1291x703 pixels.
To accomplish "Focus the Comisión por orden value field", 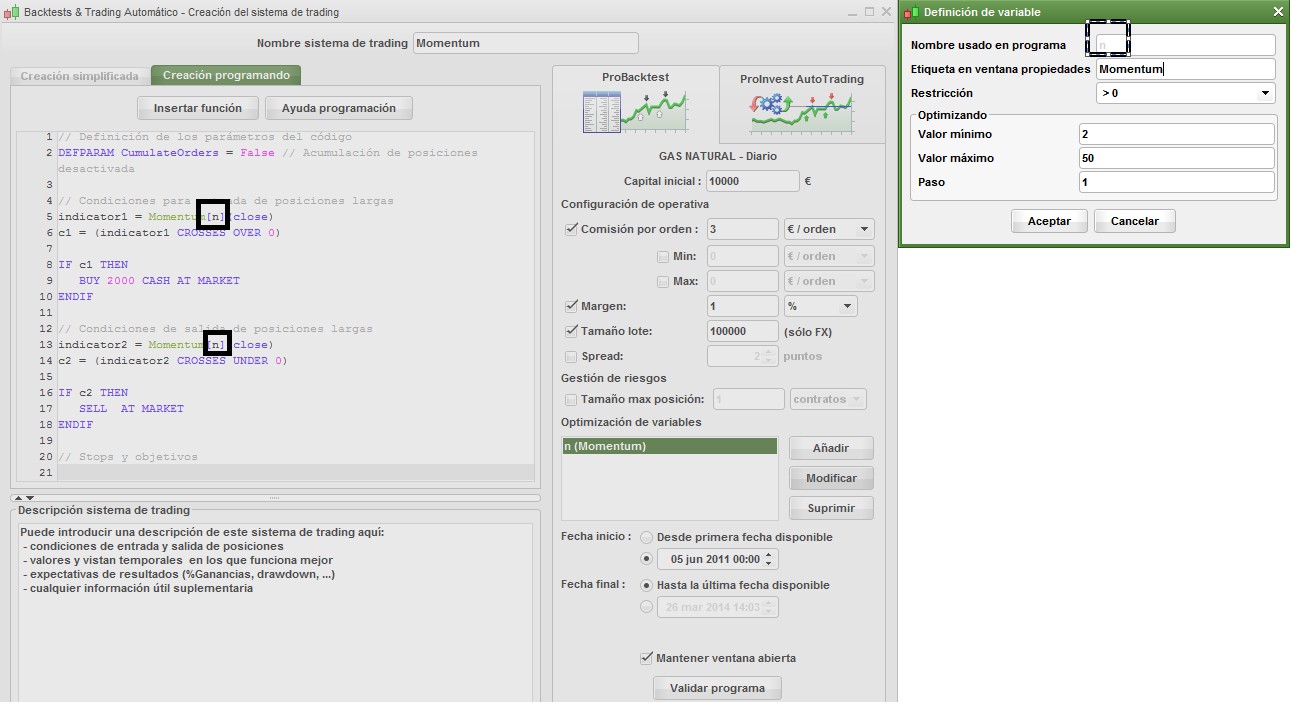I will (x=742, y=229).
